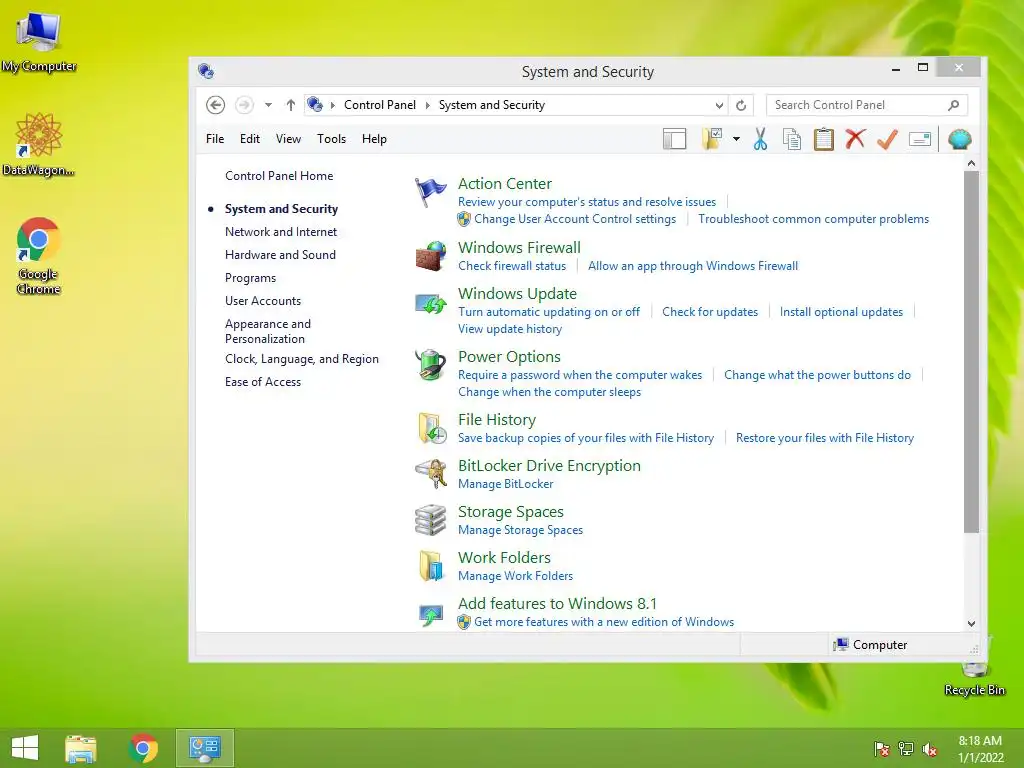
Task: Click the Storage Spaces drives icon
Action: tap(430, 520)
